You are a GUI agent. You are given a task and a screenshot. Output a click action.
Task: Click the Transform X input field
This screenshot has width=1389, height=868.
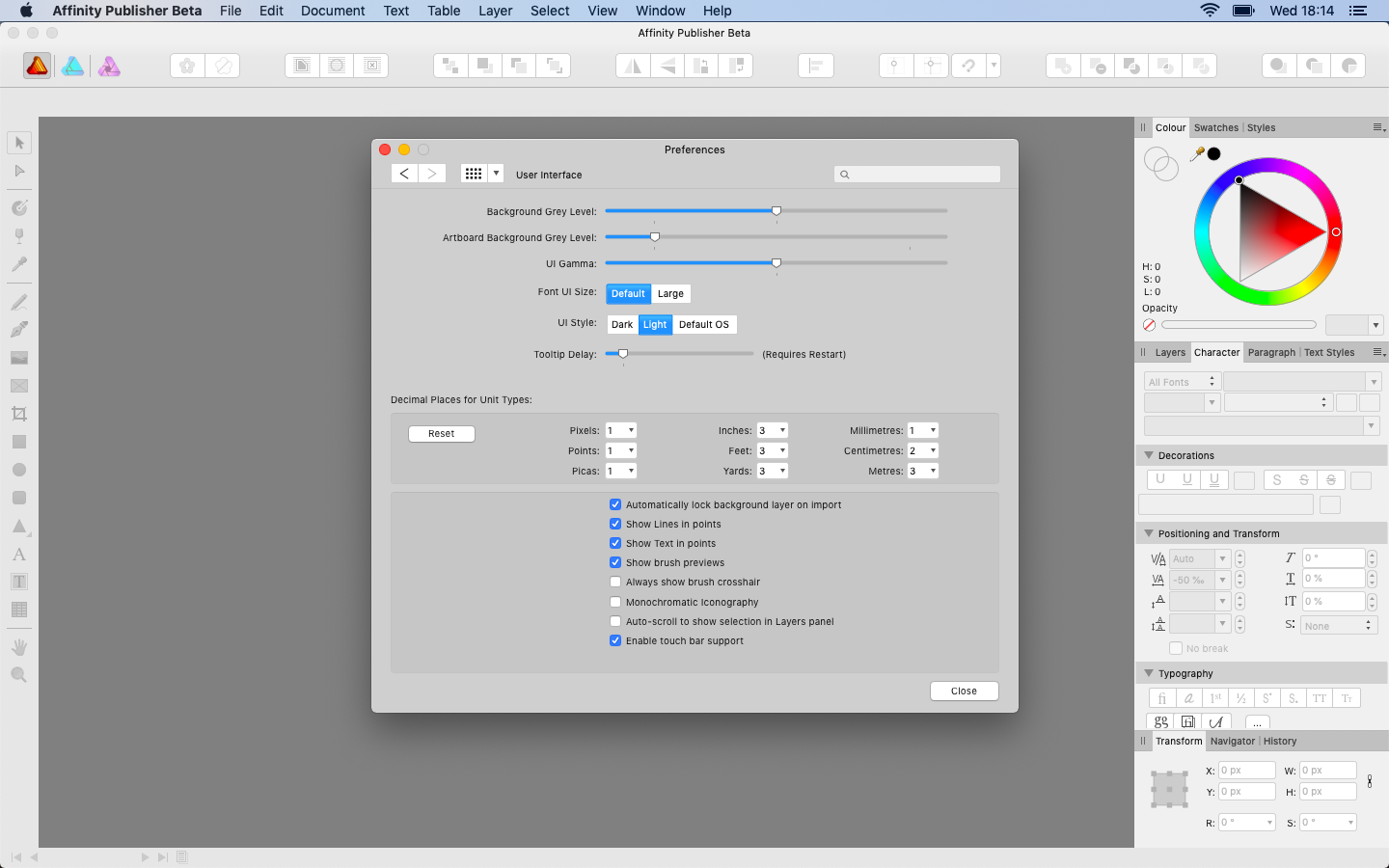coord(1246,770)
